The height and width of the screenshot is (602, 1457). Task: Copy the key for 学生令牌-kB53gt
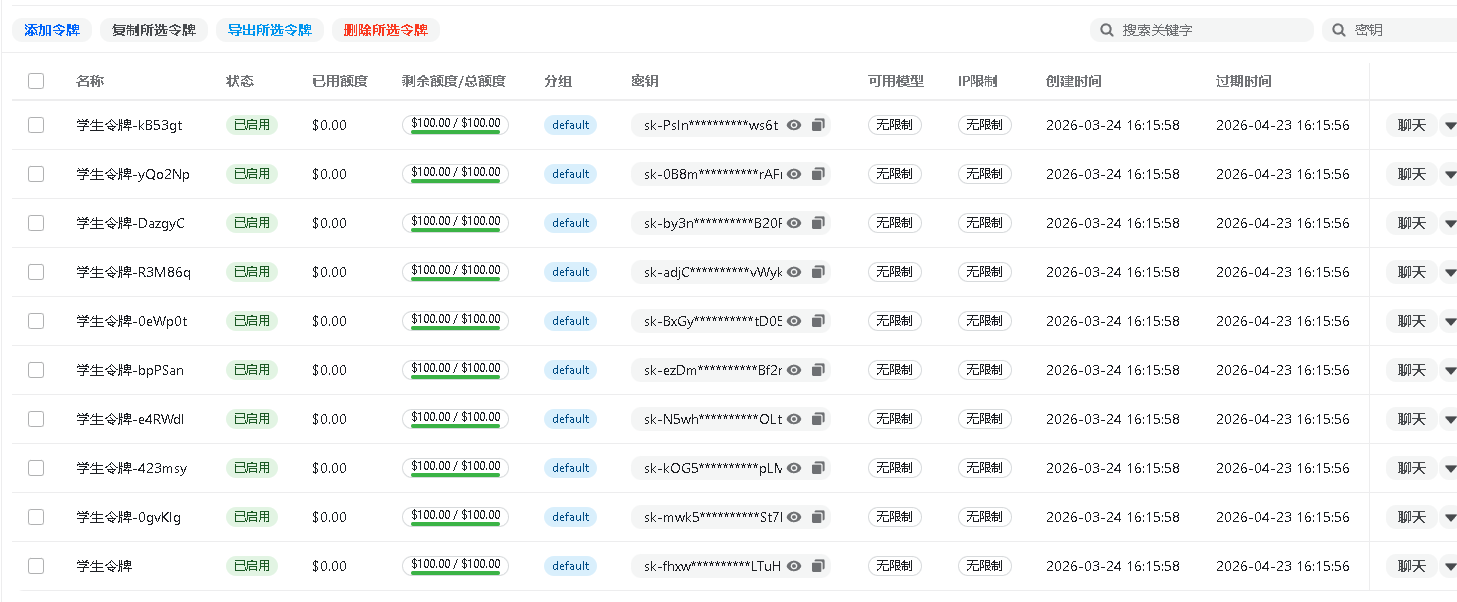tap(818, 125)
